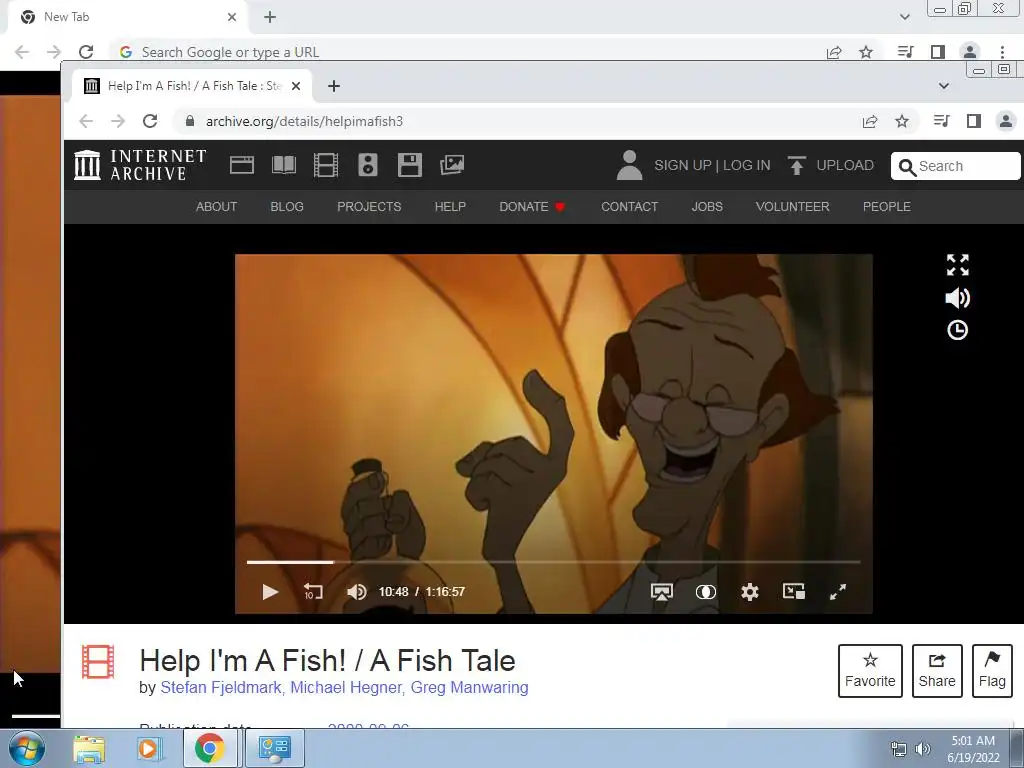The width and height of the screenshot is (1024, 768).
Task: Open the PROJECTS menu item
Action: coord(369,206)
